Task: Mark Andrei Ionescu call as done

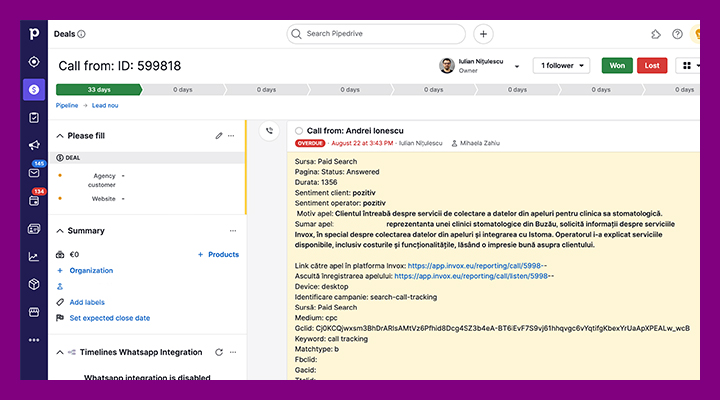Action: (299, 131)
